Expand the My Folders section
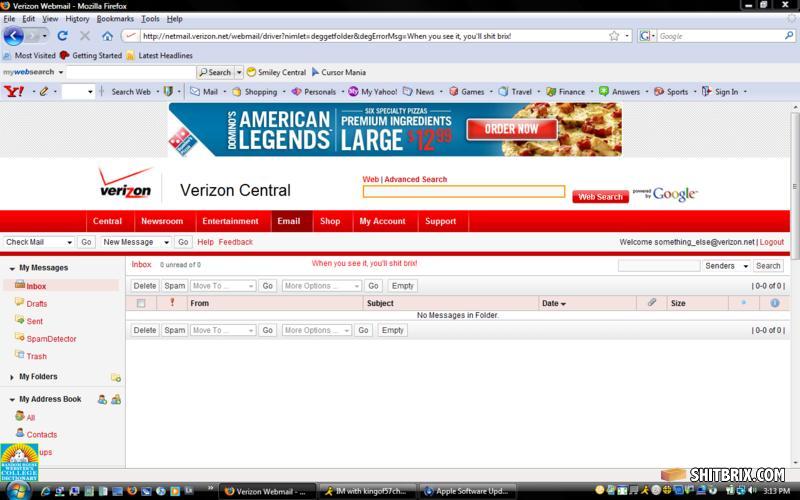The height and width of the screenshot is (500, 800). pyautogui.click(x=12, y=377)
